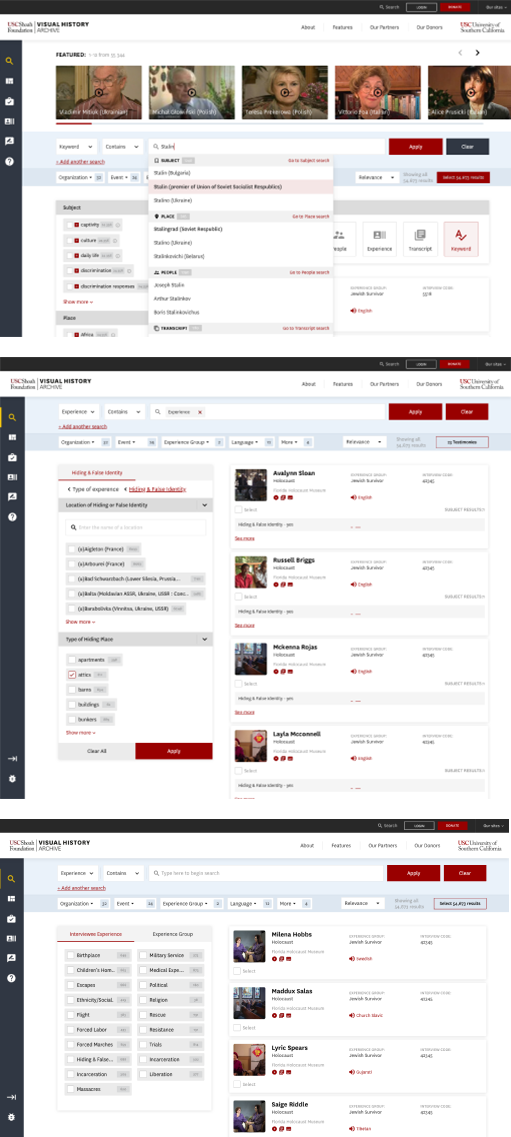The height and width of the screenshot is (1137, 511).
Task: Check the Military Service experience checkbox
Action: [143, 956]
